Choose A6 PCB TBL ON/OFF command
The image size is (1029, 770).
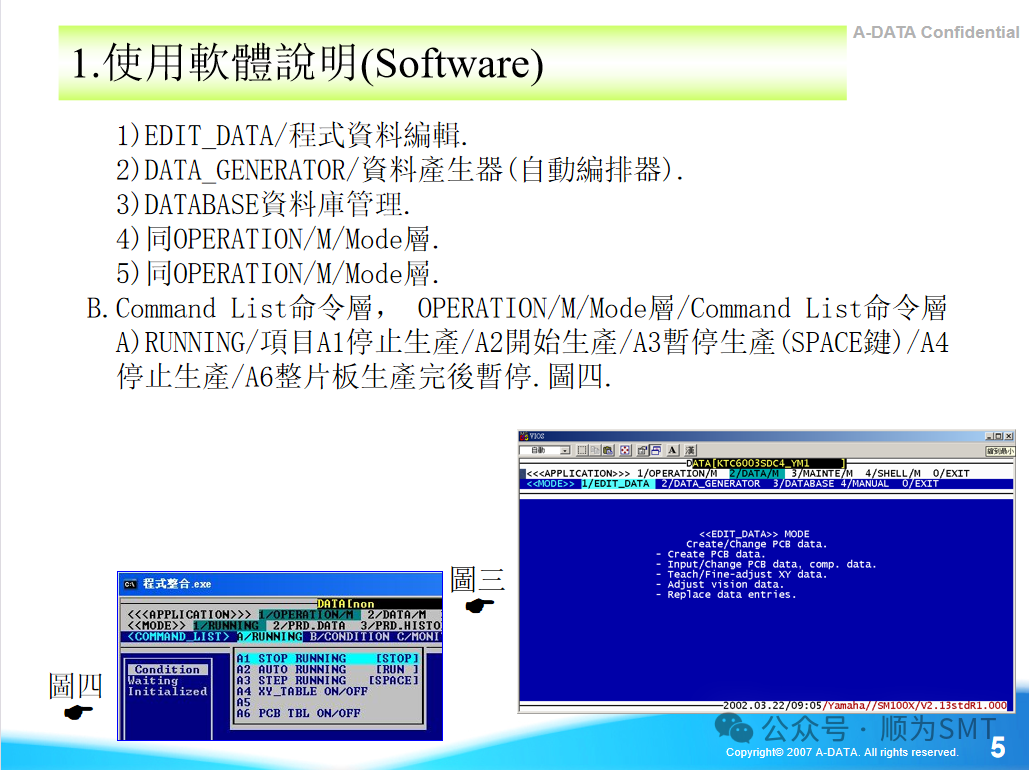click(298, 713)
